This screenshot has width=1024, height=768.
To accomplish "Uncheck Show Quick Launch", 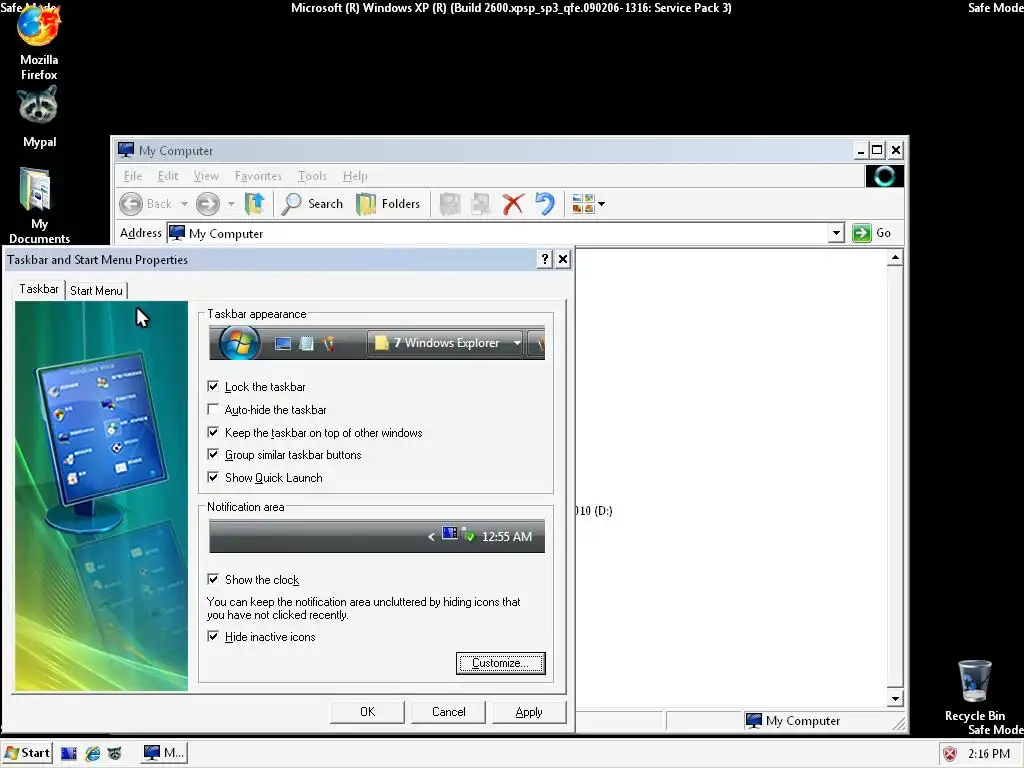I will point(213,477).
